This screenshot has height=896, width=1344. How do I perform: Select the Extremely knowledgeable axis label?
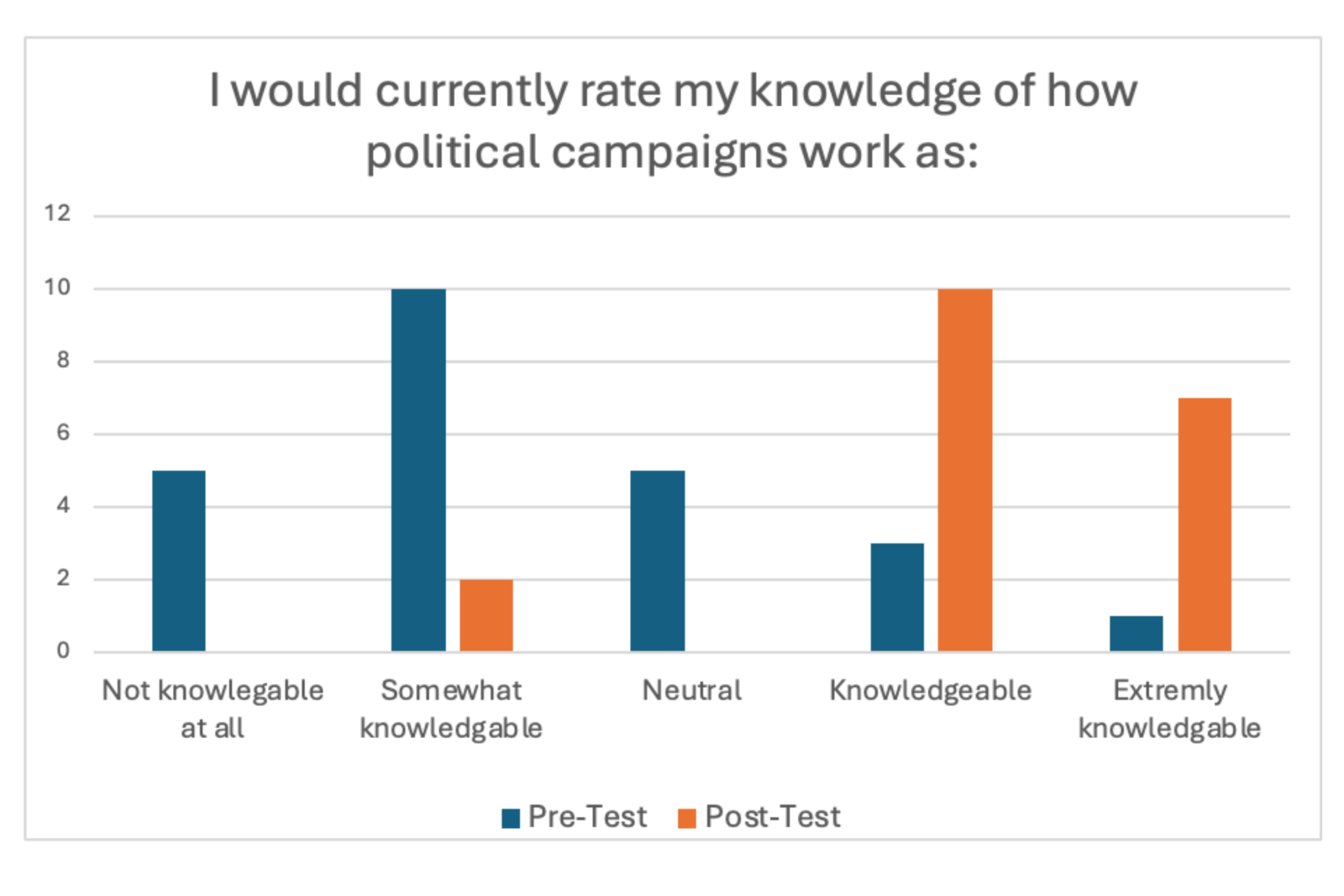(1170, 708)
